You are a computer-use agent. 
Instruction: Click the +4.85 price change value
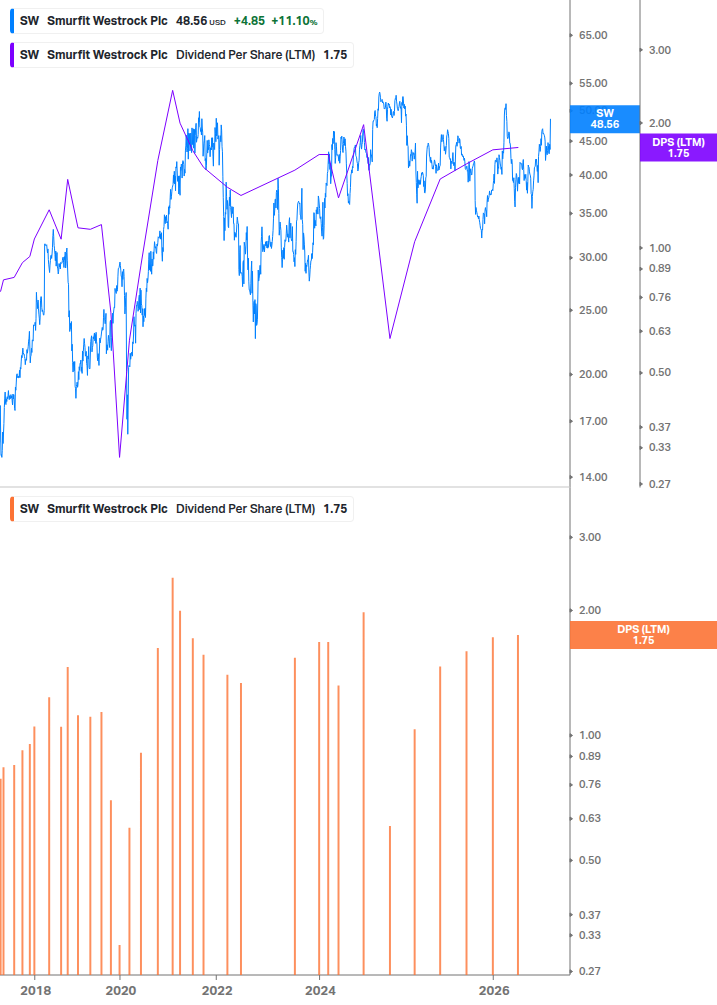[249, 21]
